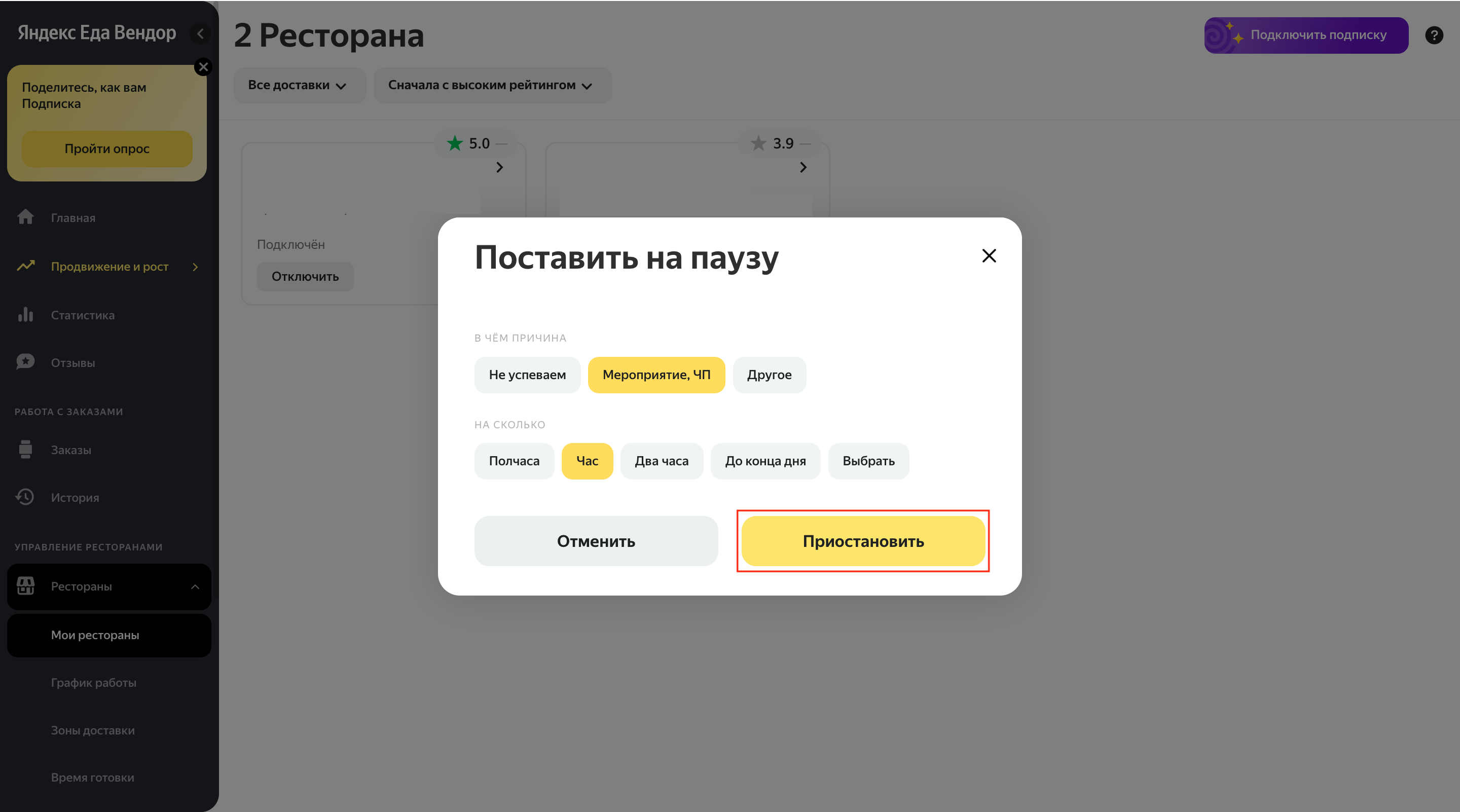Choose 'Час' pause duration

point(587,461)
